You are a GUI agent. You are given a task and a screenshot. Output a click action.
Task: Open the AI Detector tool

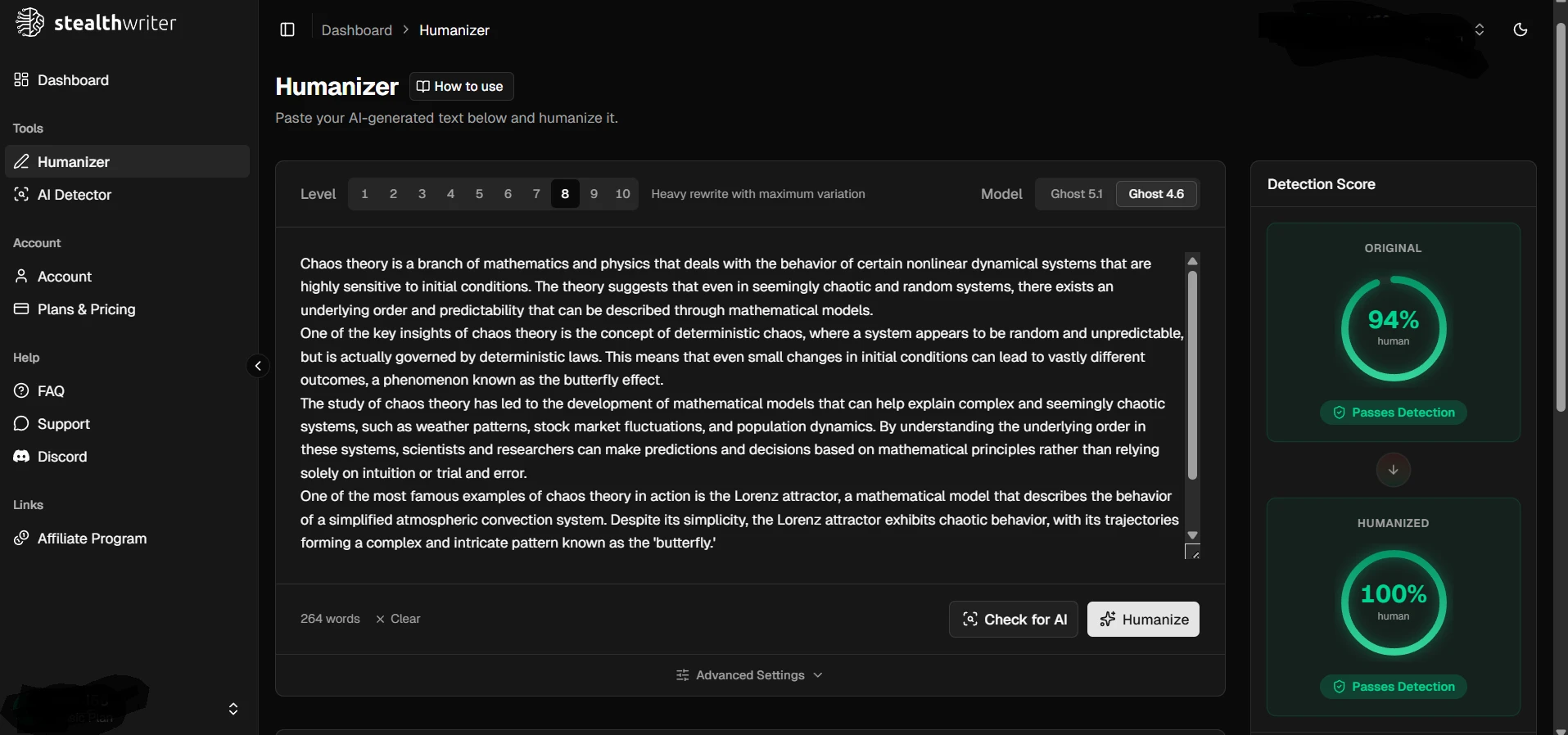(x=127, y=195)
